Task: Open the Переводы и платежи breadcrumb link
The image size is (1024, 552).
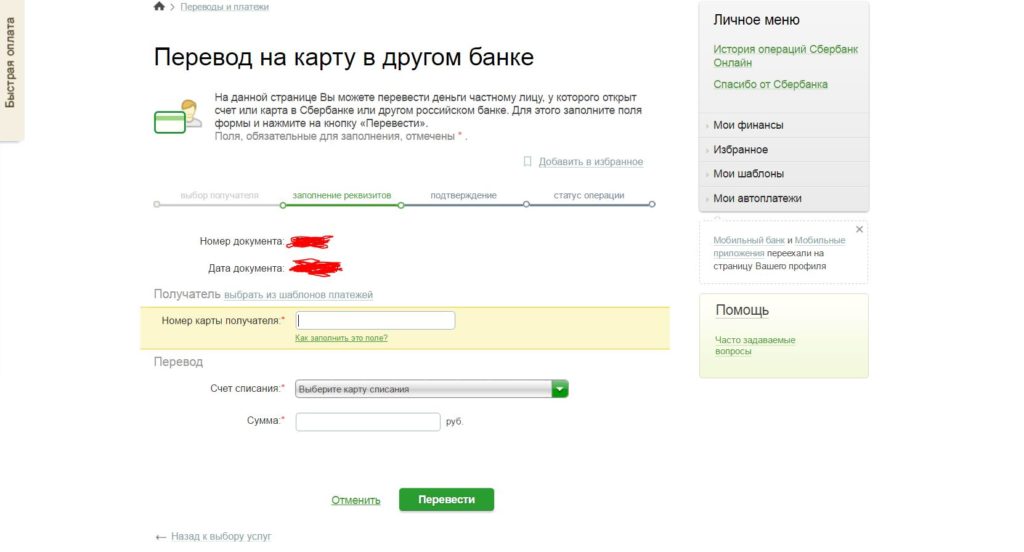Action: pos(224,7)
